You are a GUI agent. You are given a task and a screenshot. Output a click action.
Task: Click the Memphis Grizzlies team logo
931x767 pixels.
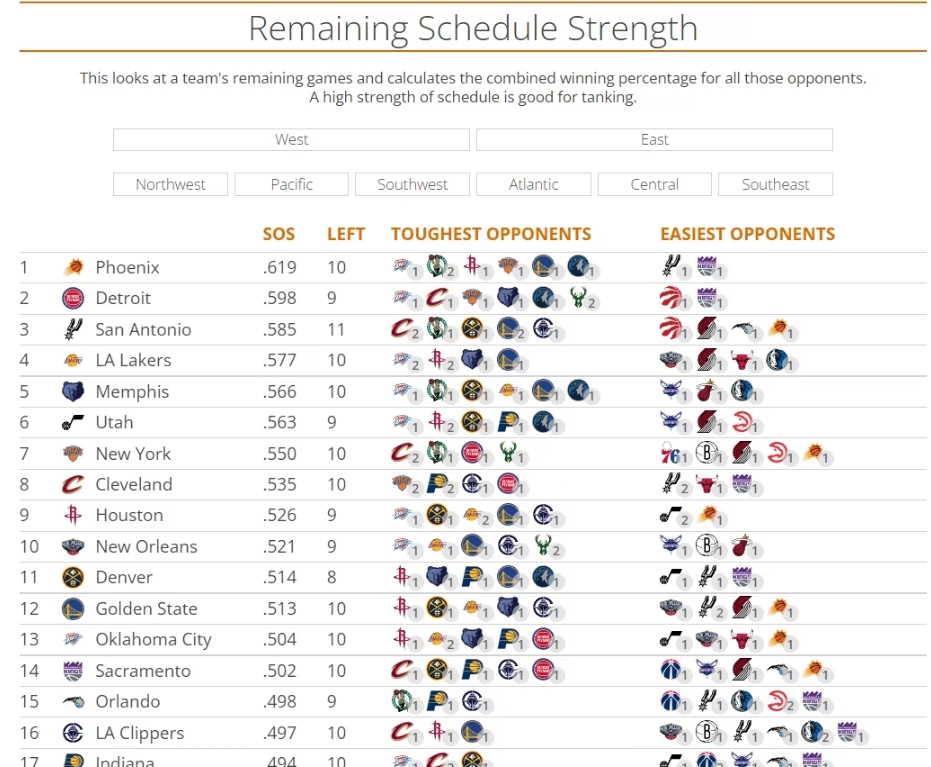(x=73, y=392)
